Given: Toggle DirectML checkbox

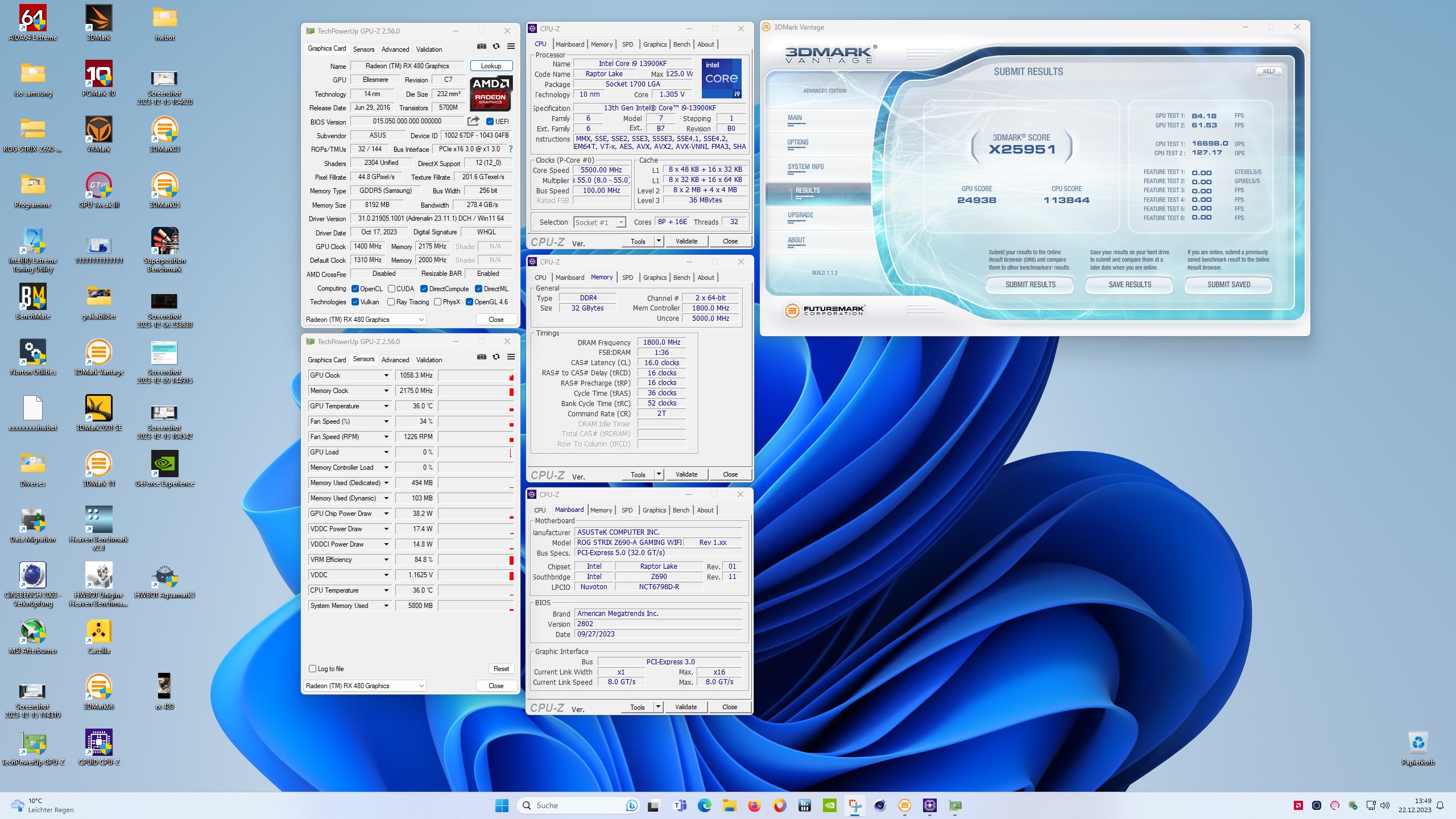Looking at the screenshot, I should click(x=478, y=289).
